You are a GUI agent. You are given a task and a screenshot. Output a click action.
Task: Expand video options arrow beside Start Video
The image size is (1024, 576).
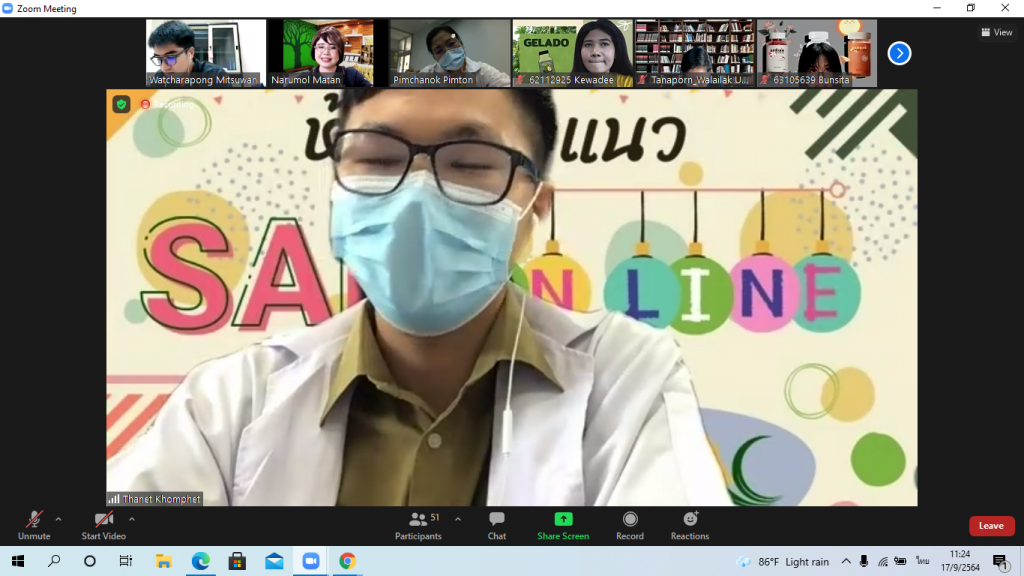(x=132, y=519)
